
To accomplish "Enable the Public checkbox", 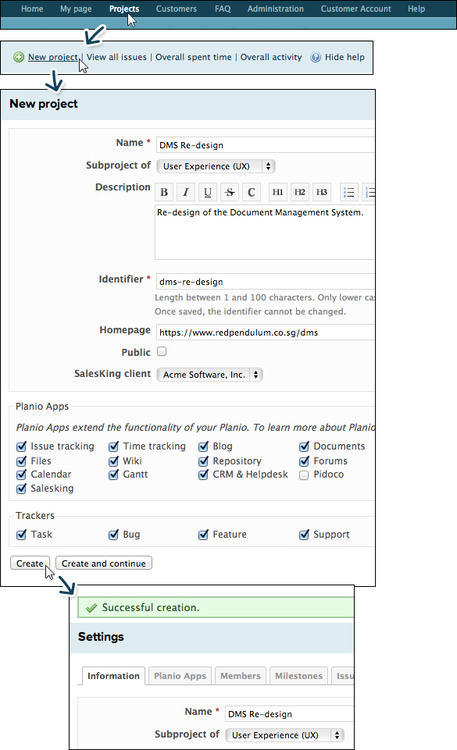I will [x=162, y=352].
